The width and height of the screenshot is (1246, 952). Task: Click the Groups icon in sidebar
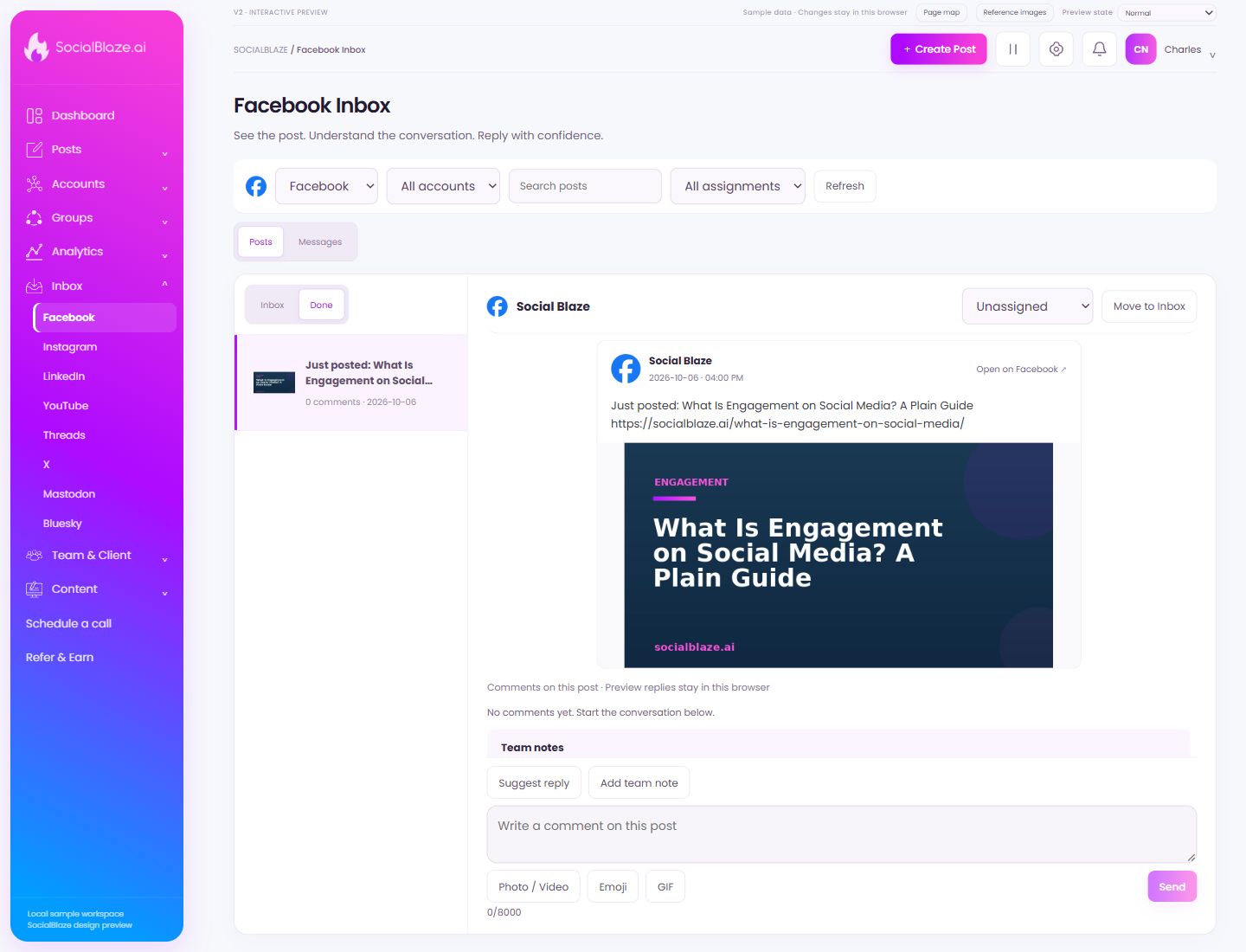coord(35,218)
